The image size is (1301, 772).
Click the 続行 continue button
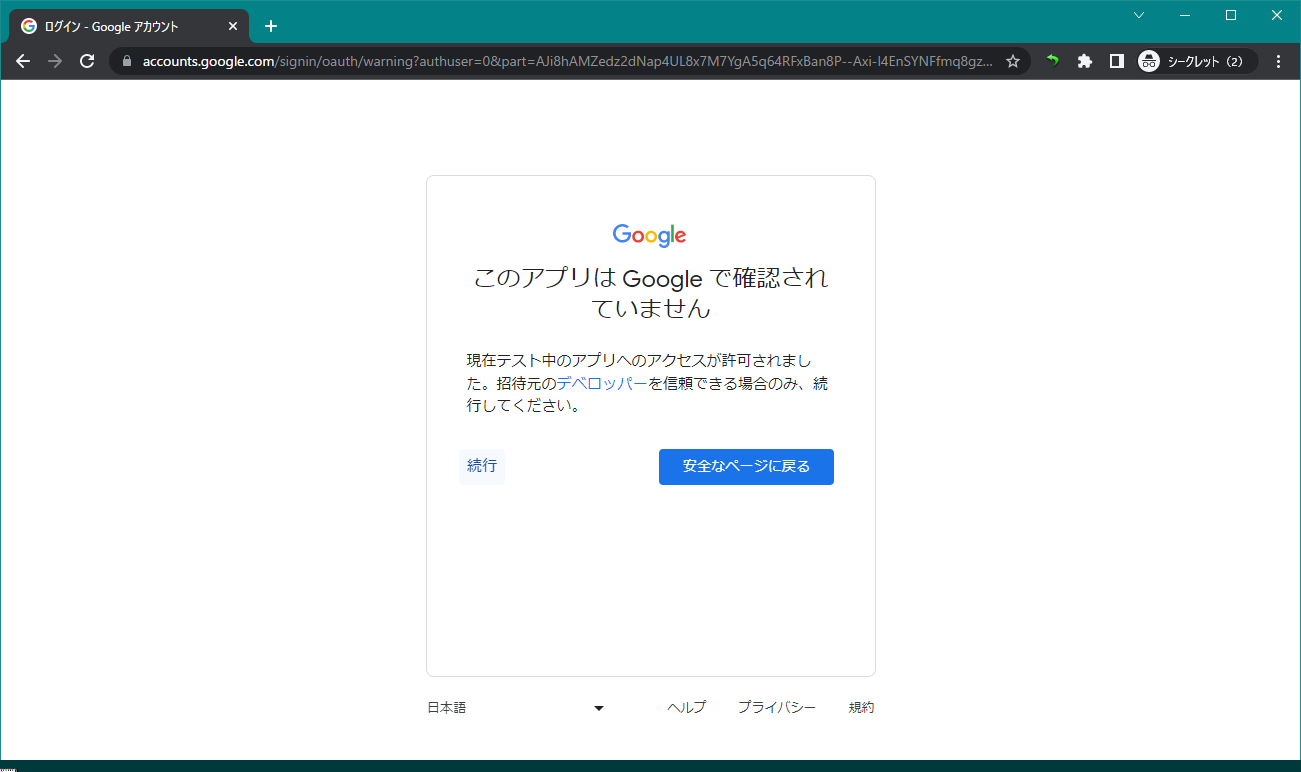click(x=482, y=466)
